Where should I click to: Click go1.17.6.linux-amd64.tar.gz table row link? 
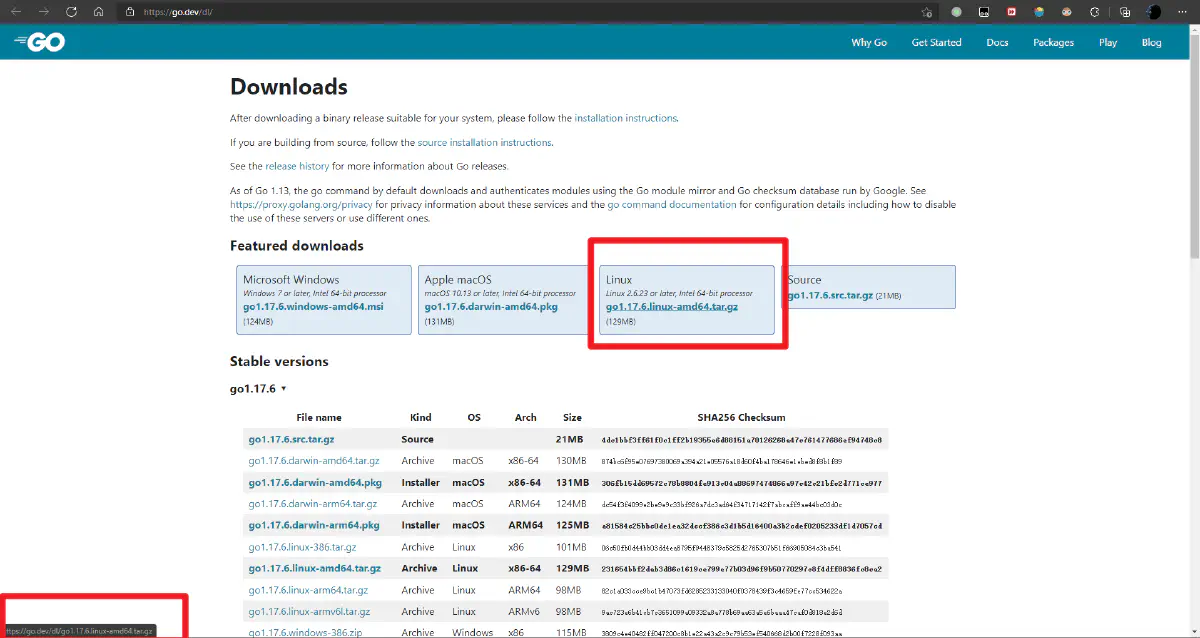point(315,568)
